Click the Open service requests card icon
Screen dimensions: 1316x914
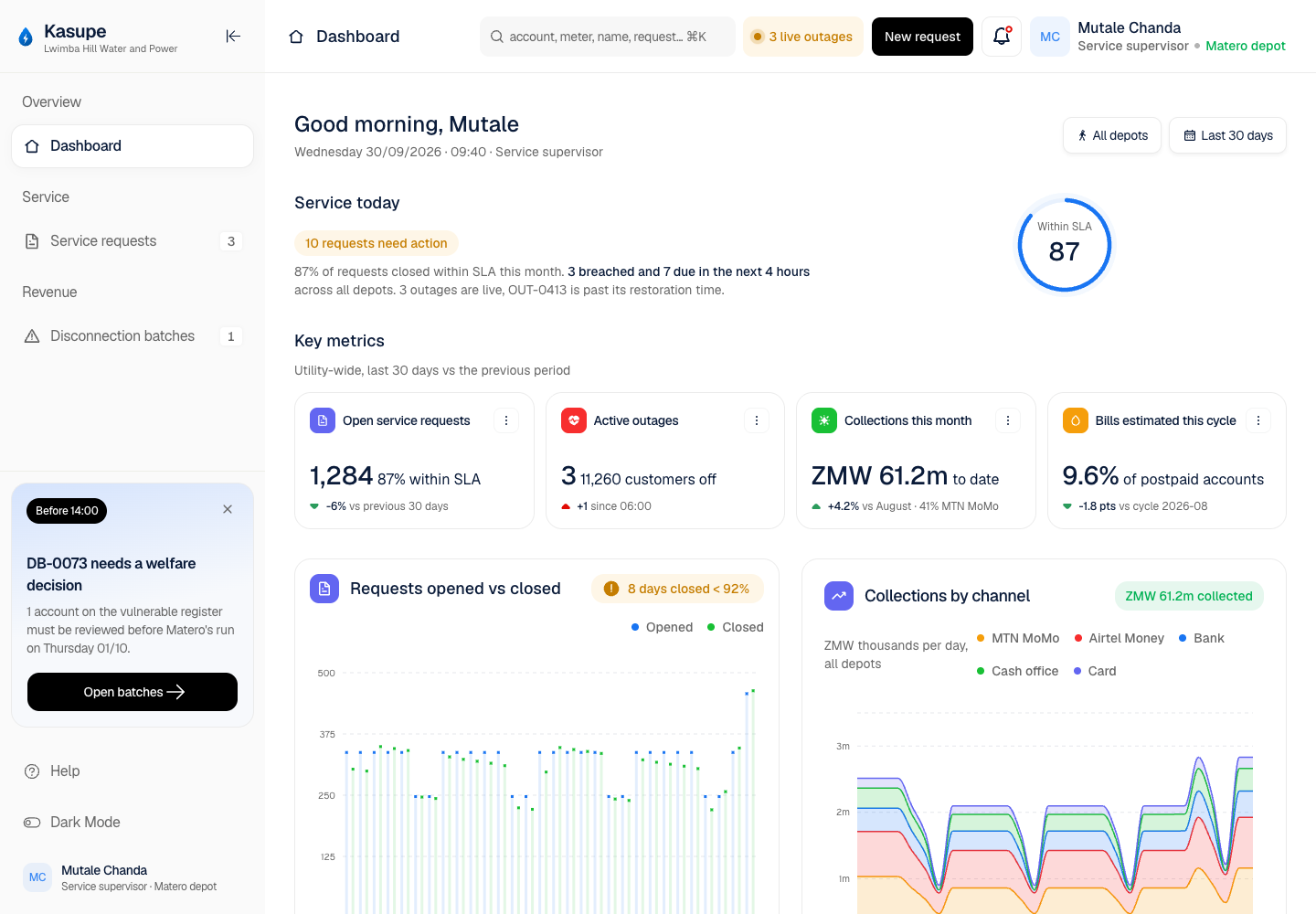coord(323,420)
